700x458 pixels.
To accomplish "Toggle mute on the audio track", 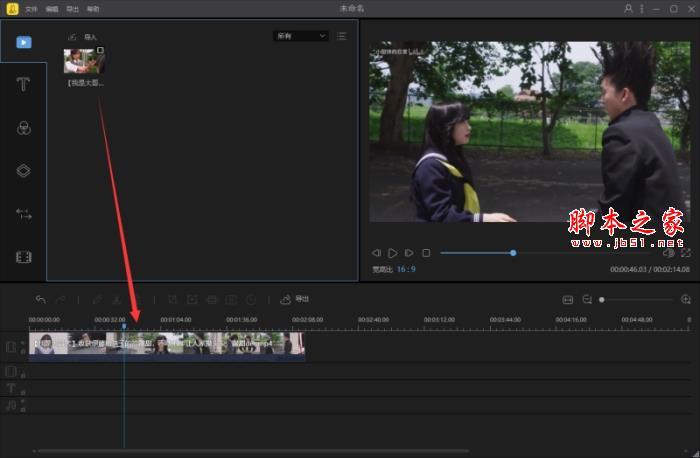I will [23, 408].
